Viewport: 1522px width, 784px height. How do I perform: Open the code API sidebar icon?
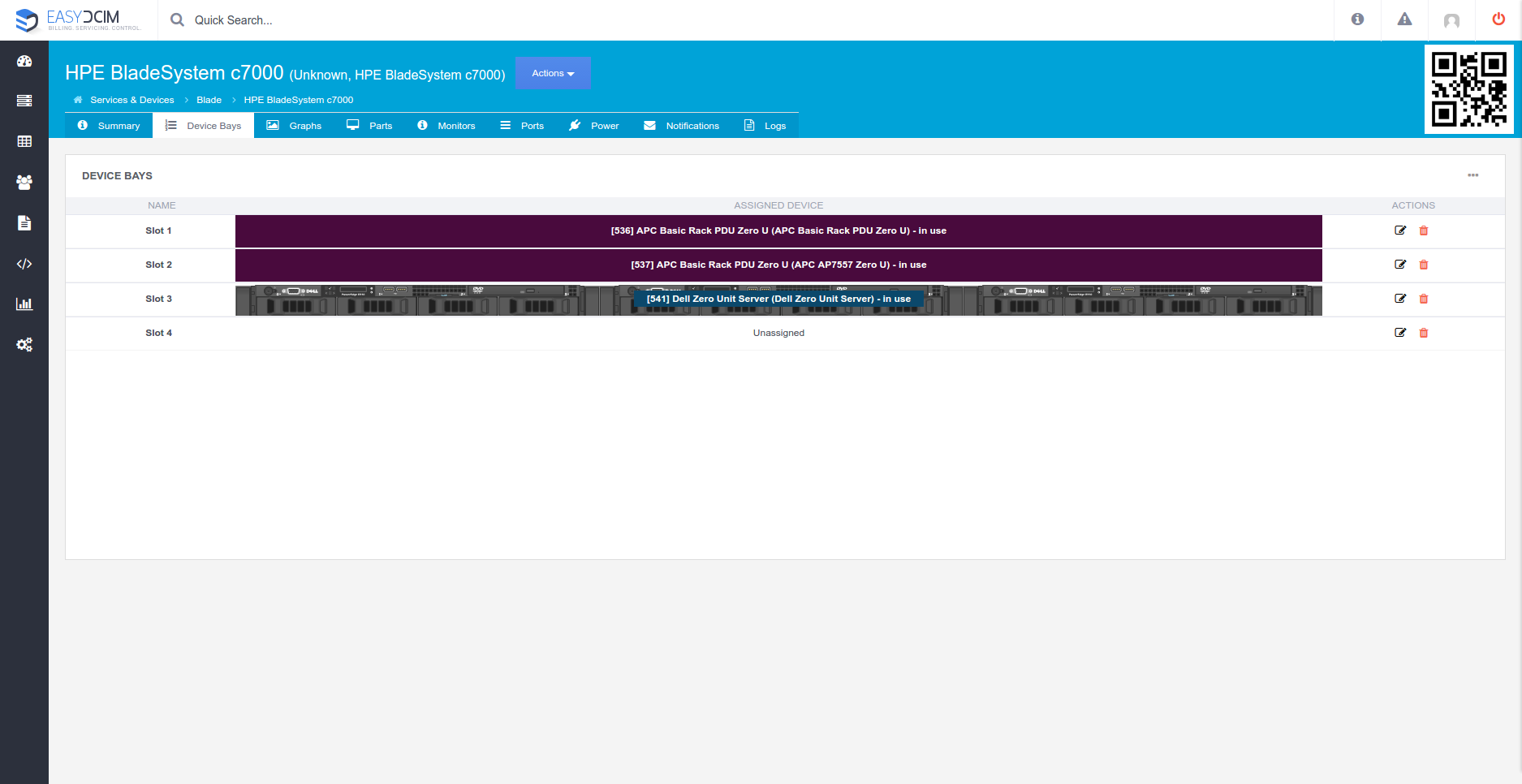[x=24, y=264]
